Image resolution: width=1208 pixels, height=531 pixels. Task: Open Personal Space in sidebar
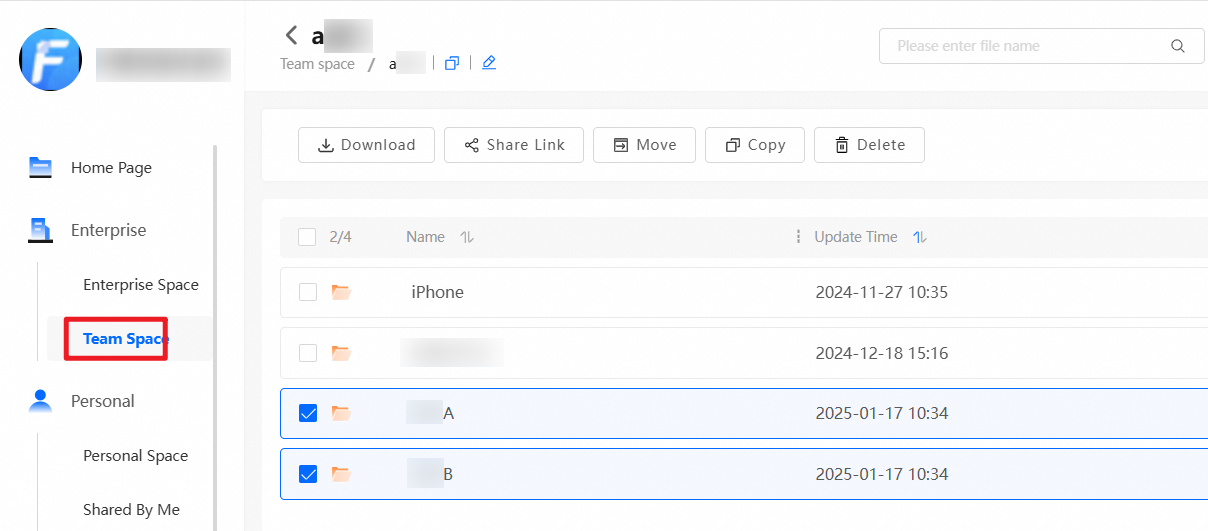(135, 456)
